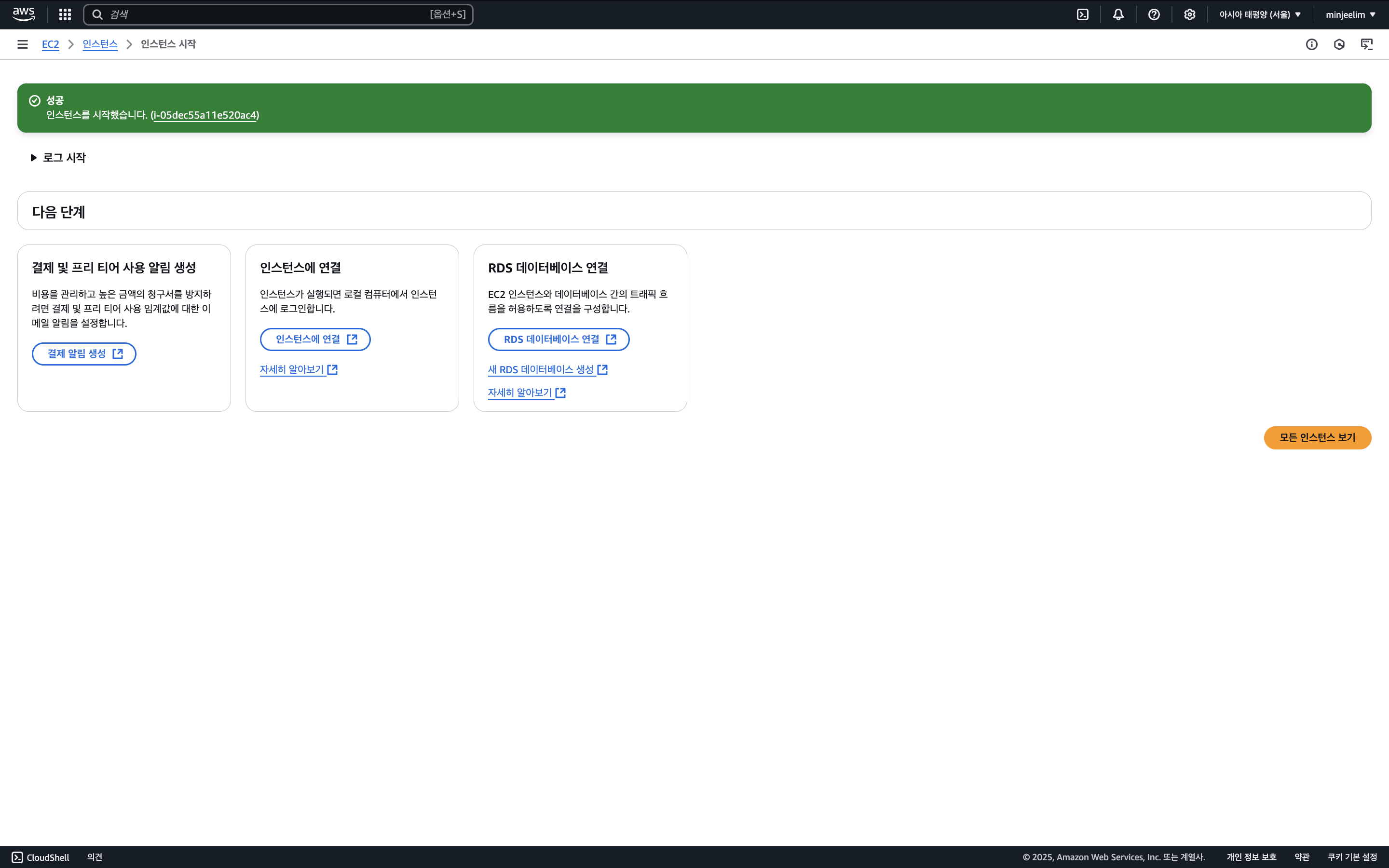This screenshot has height=868, width=1389.
Task: Go to 인스턴스 breadcrumb link
Action: (x=100, y=44)
